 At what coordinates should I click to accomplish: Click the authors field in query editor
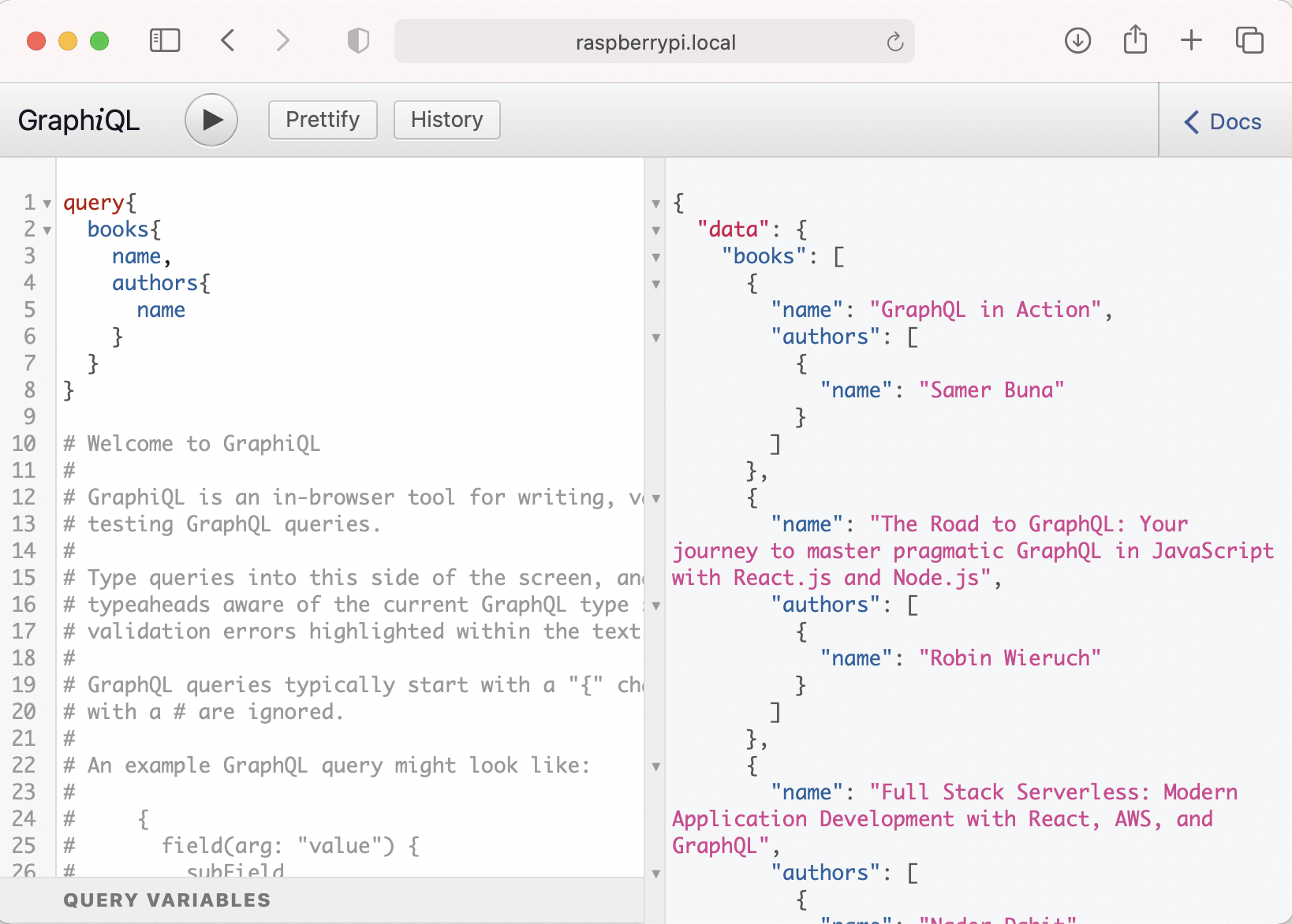pos(155,283)
